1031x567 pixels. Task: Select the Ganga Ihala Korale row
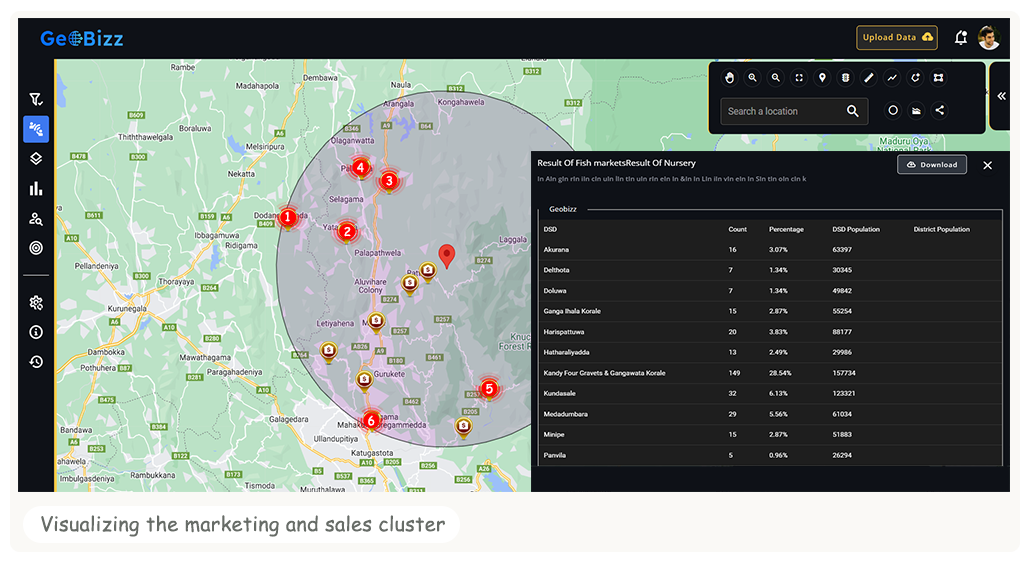click(770, 311)
